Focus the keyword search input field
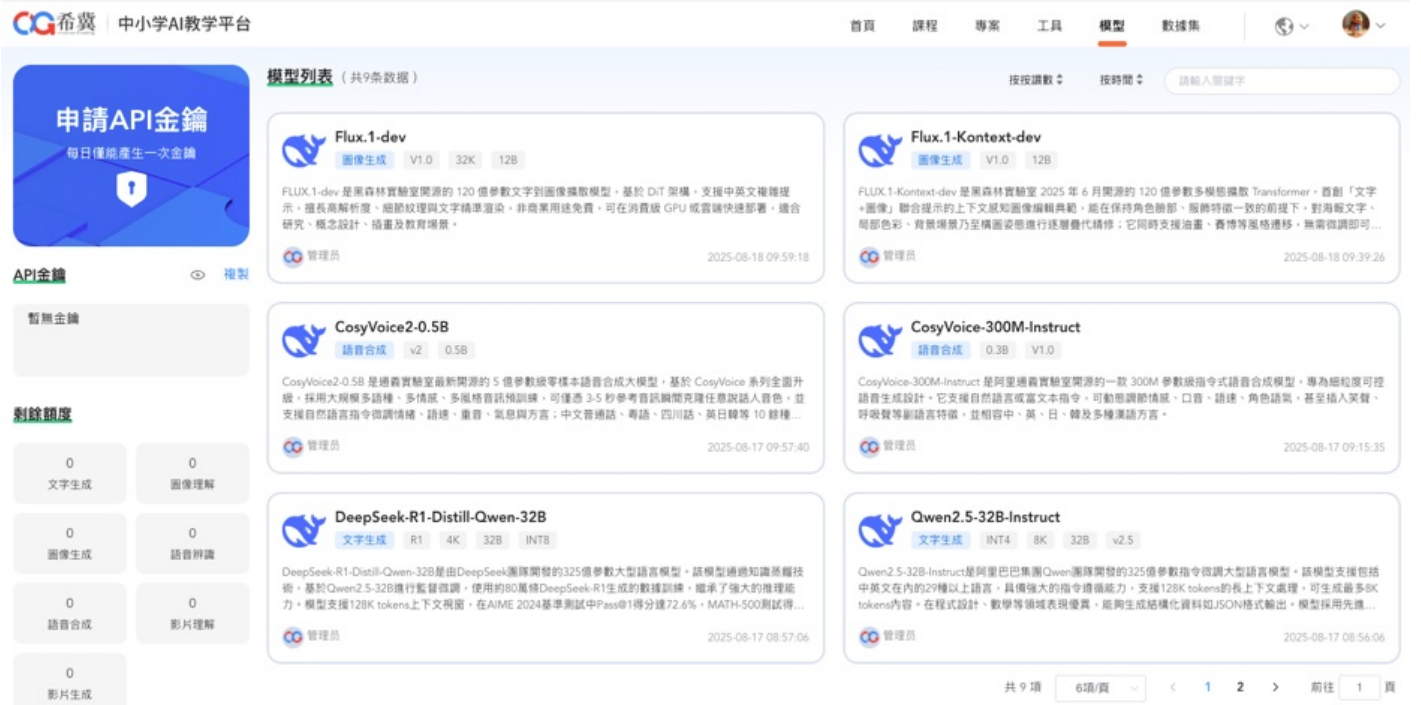 (1282, 81)
